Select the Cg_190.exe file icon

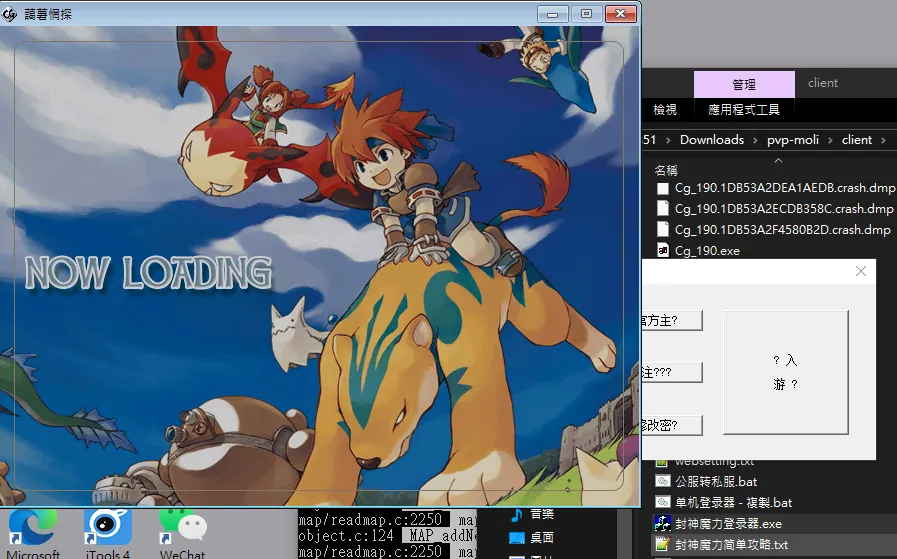point(662,251)
